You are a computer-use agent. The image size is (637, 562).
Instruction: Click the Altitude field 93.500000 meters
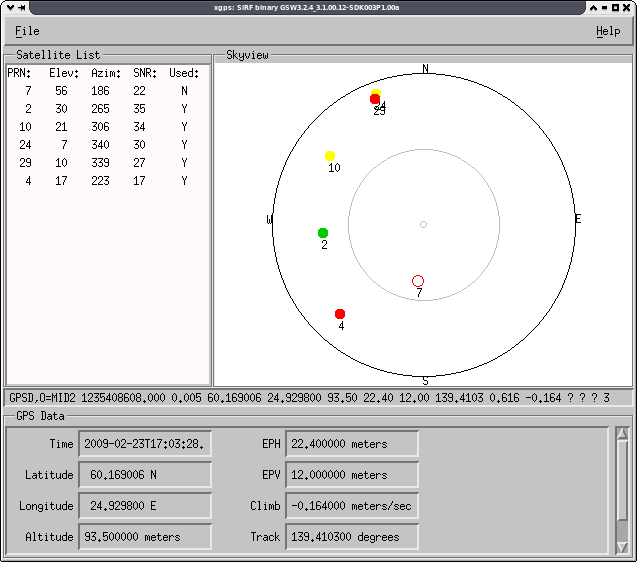click(x=145, y=537)
